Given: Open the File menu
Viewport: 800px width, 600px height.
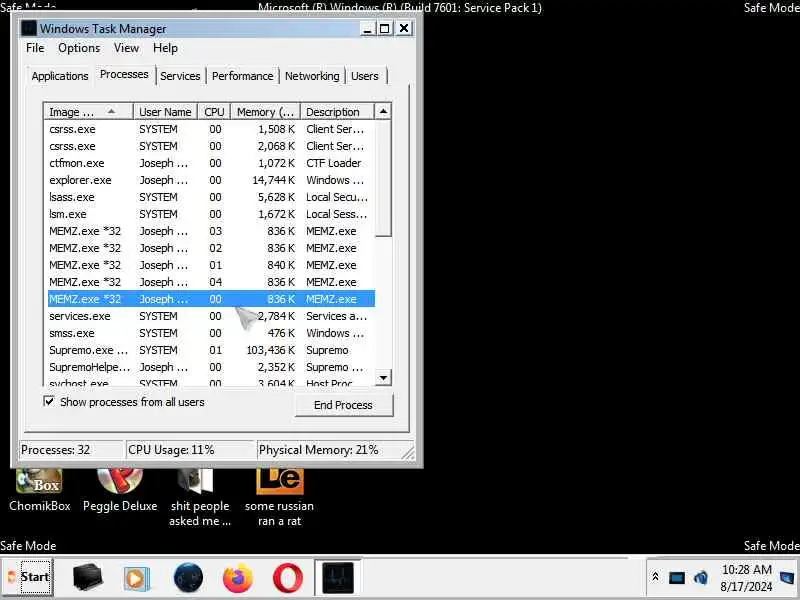Looking at the screenshot, I should [35, 48].
